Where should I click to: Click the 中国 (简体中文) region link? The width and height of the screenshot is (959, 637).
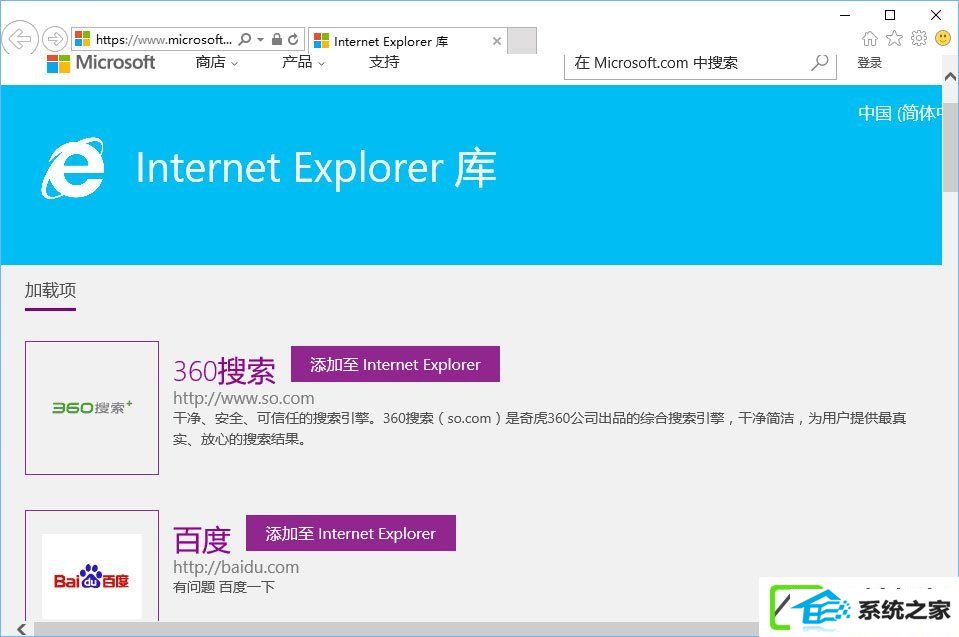click(900, 113)
